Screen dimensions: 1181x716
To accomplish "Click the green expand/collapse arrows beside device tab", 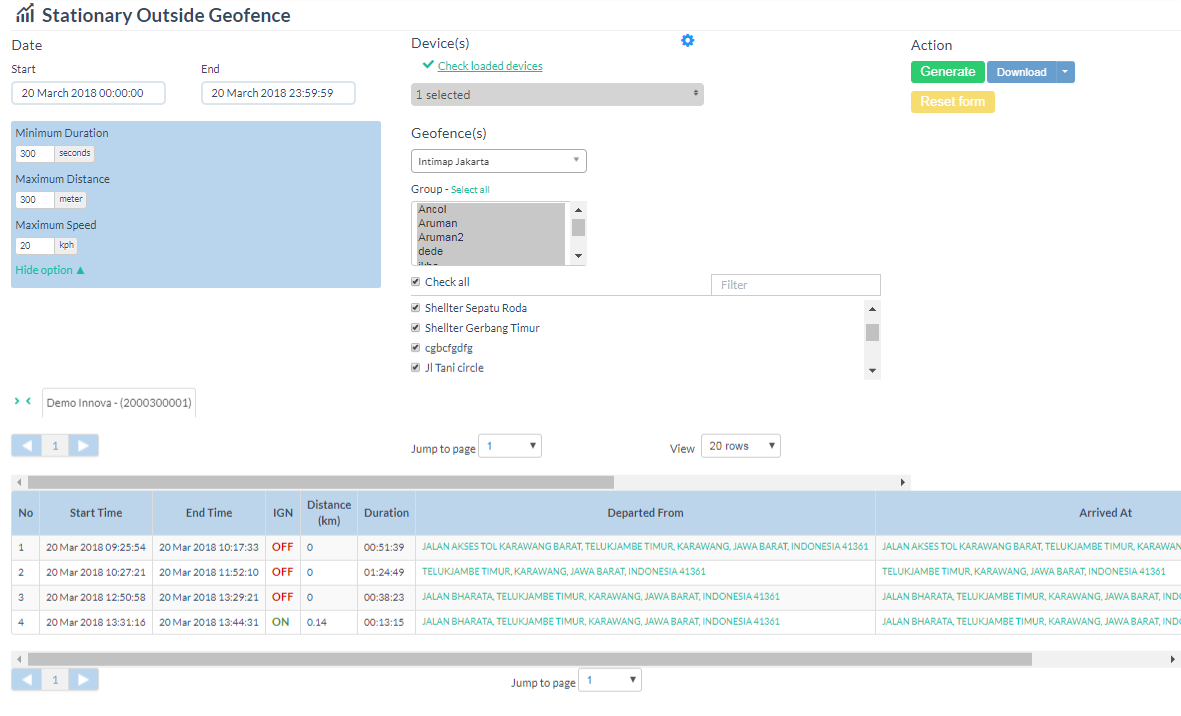I will point(22,401).
